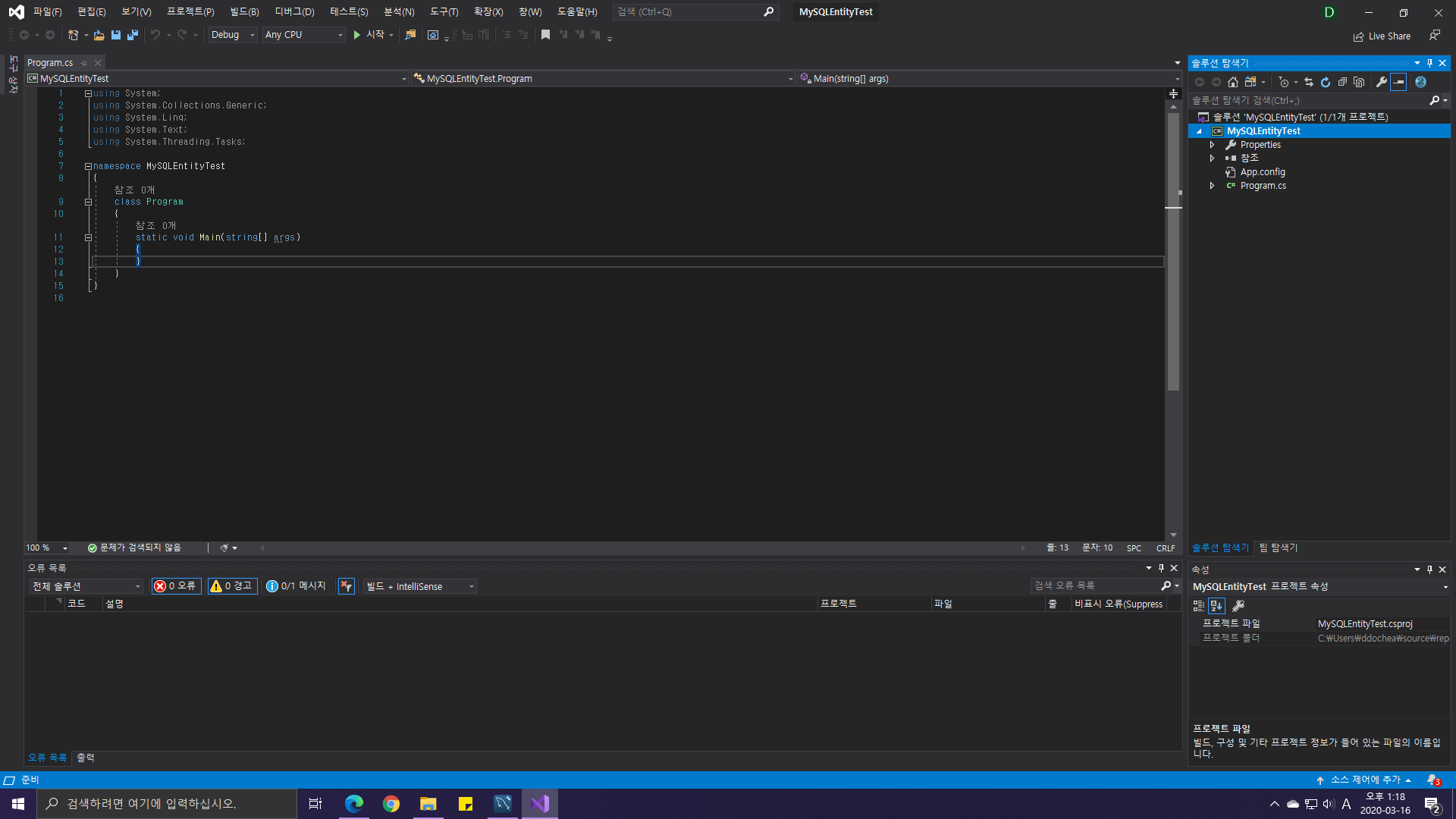This screenshot has height=819, width=1456.
Task: Open Chrome from the Windows taskbar
Action: click(391, 804)
